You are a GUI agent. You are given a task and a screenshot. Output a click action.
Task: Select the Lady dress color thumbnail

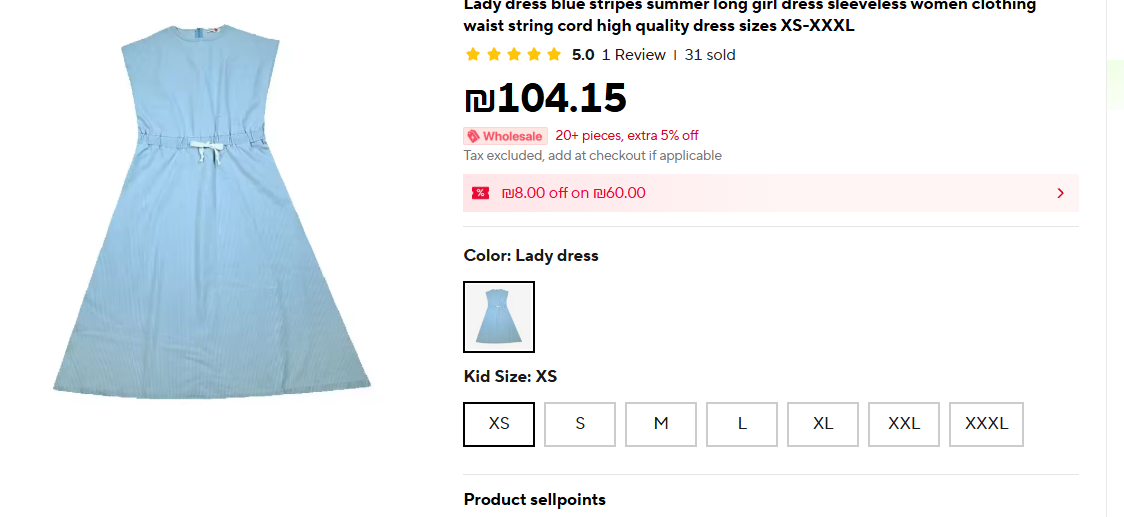[499, 317]
